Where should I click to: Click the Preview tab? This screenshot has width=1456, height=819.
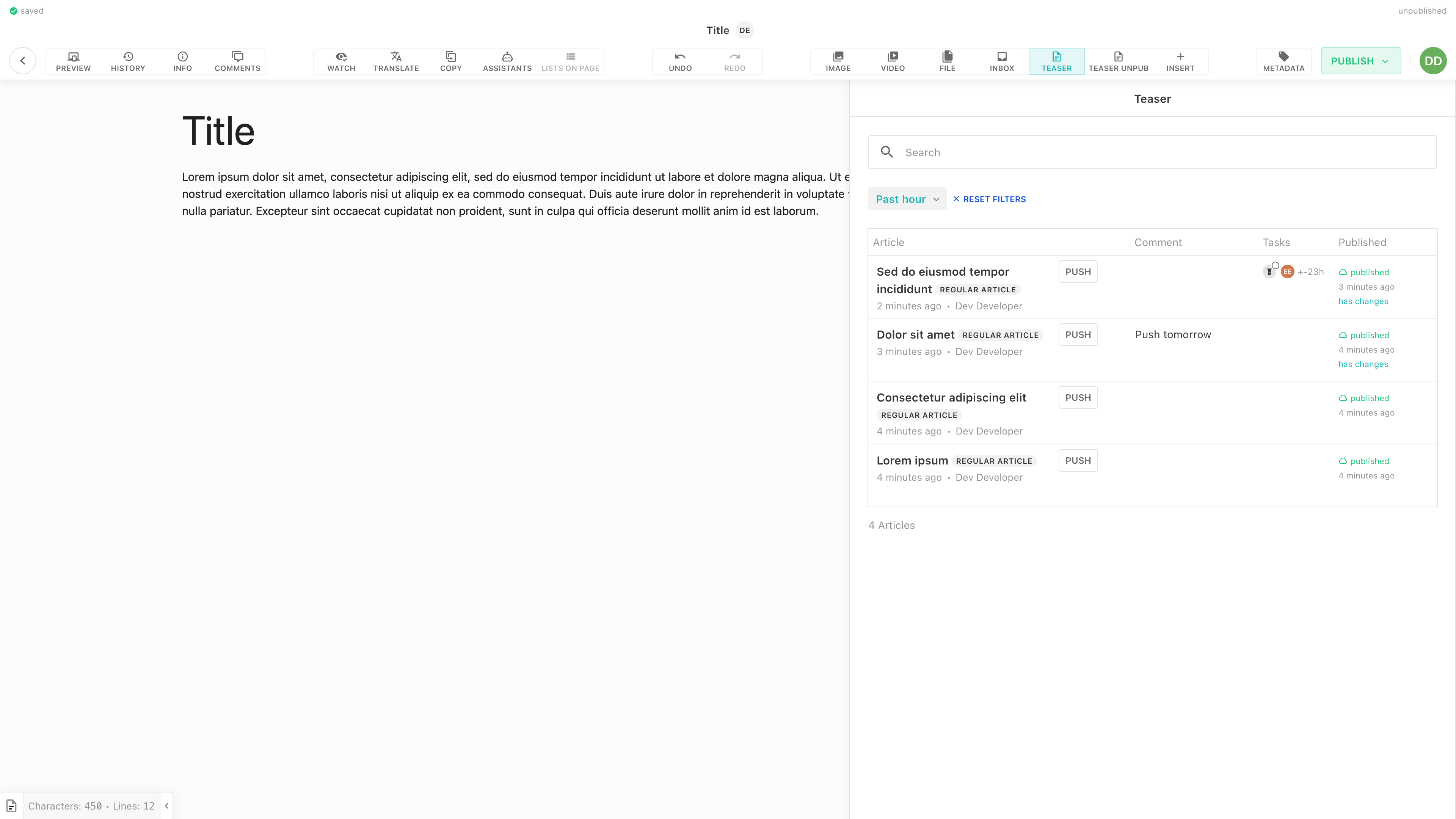73,61
